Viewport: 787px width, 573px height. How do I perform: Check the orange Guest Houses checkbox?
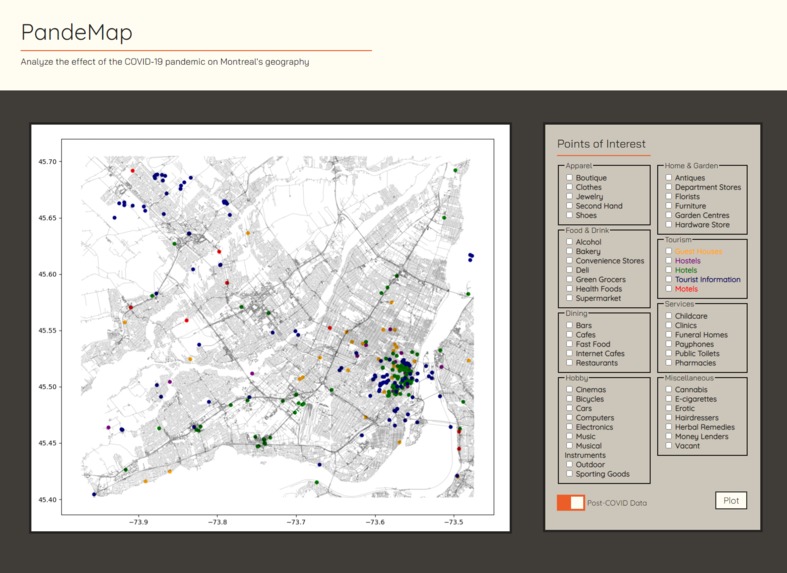point(669,251)
